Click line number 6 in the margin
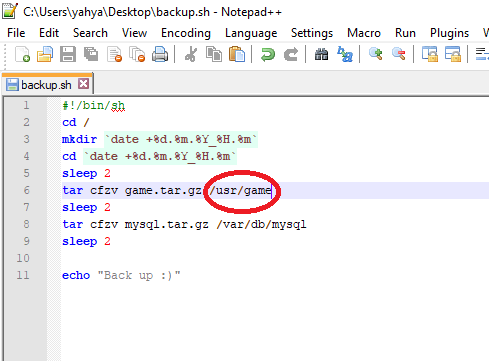The image size is (489, 361). click(26, 190)
